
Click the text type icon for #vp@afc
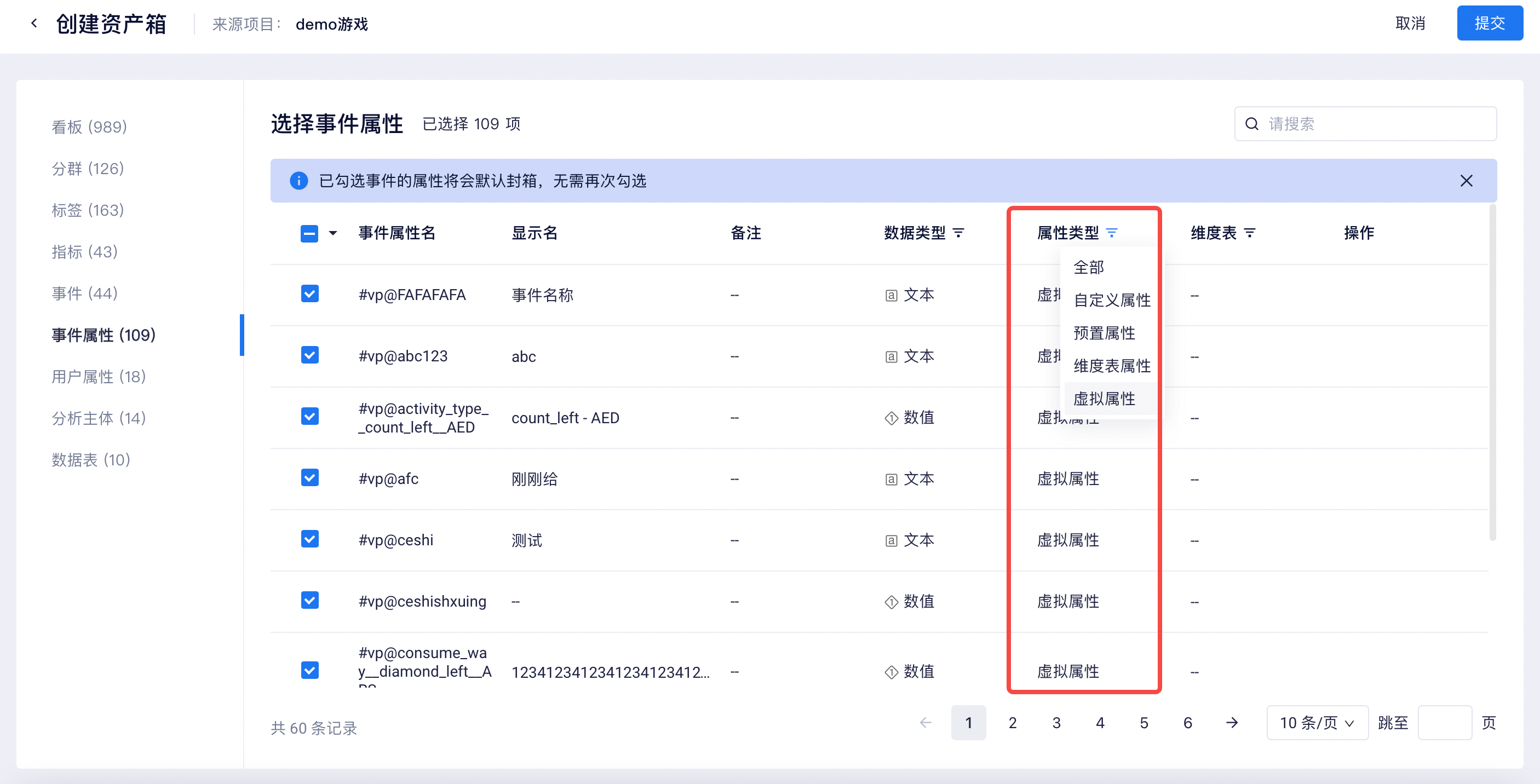tap(891, 479)
